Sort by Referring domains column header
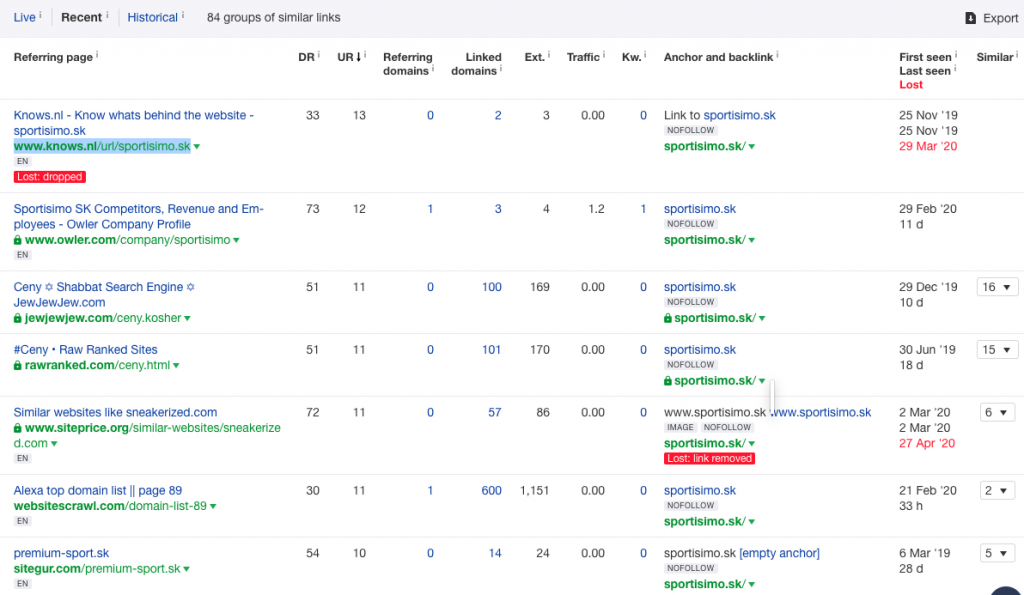 click(408, 64)
